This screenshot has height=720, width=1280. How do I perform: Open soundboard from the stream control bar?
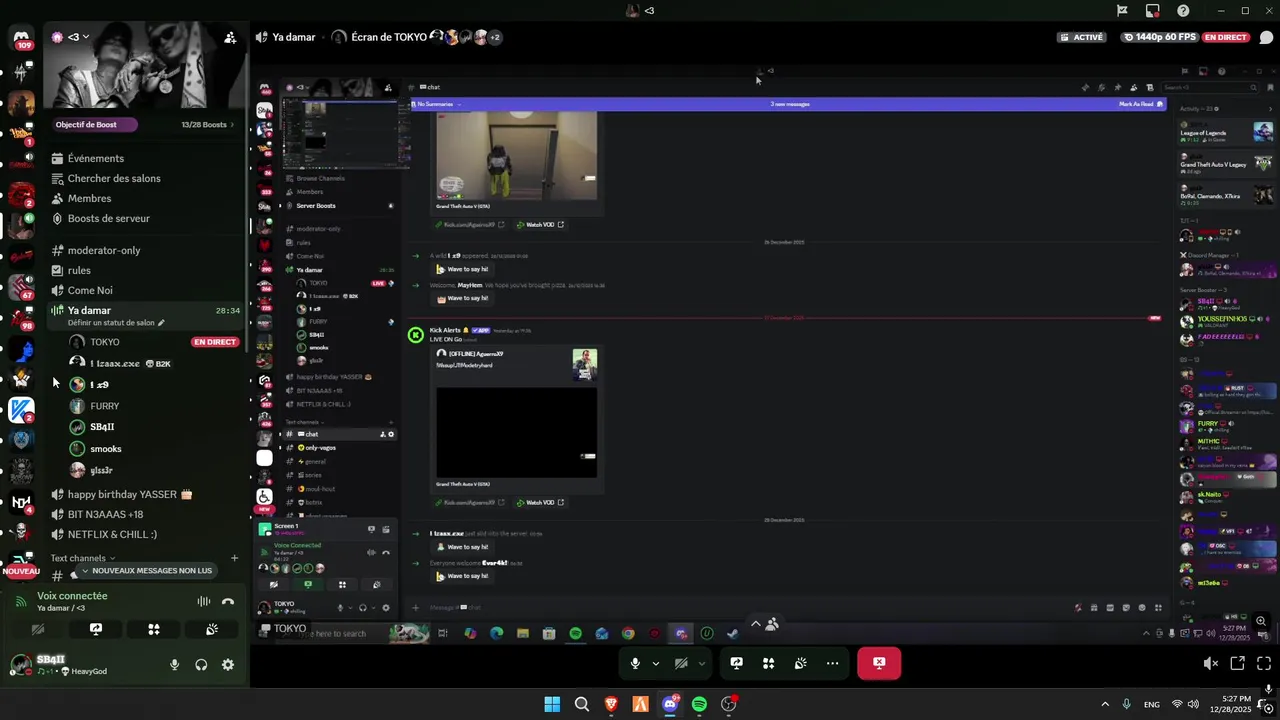pyautogui.click(x=800, y=663)
